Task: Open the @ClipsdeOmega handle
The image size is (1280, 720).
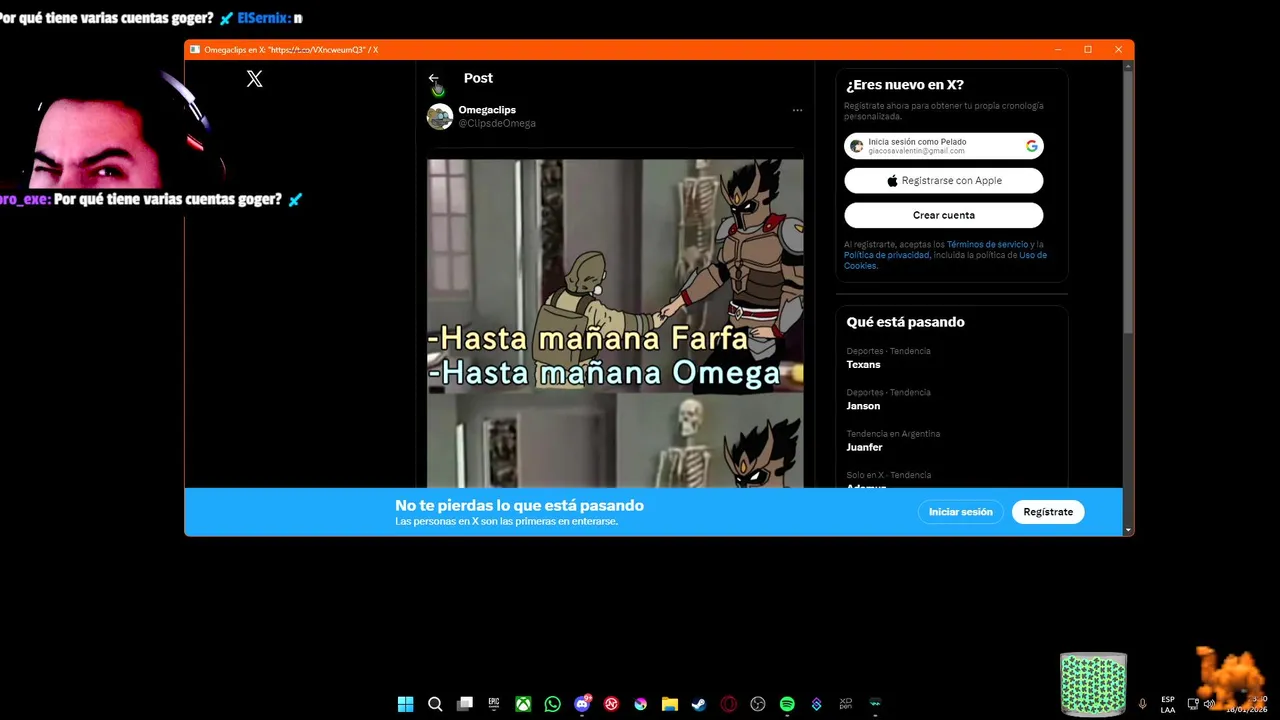Action: tap(497, 123)
